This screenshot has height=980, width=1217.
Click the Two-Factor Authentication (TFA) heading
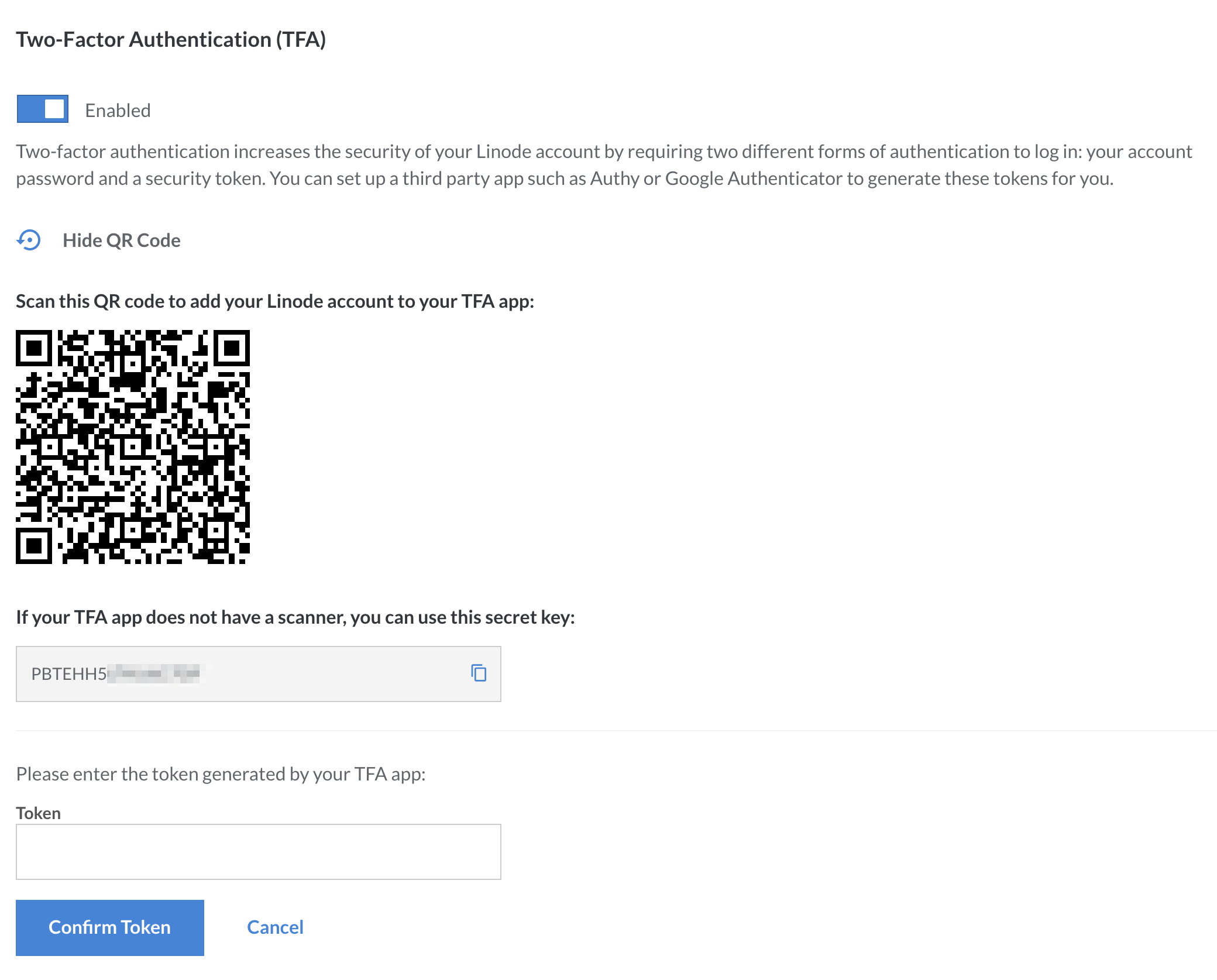pyautogui.click(x=171, y=40)
